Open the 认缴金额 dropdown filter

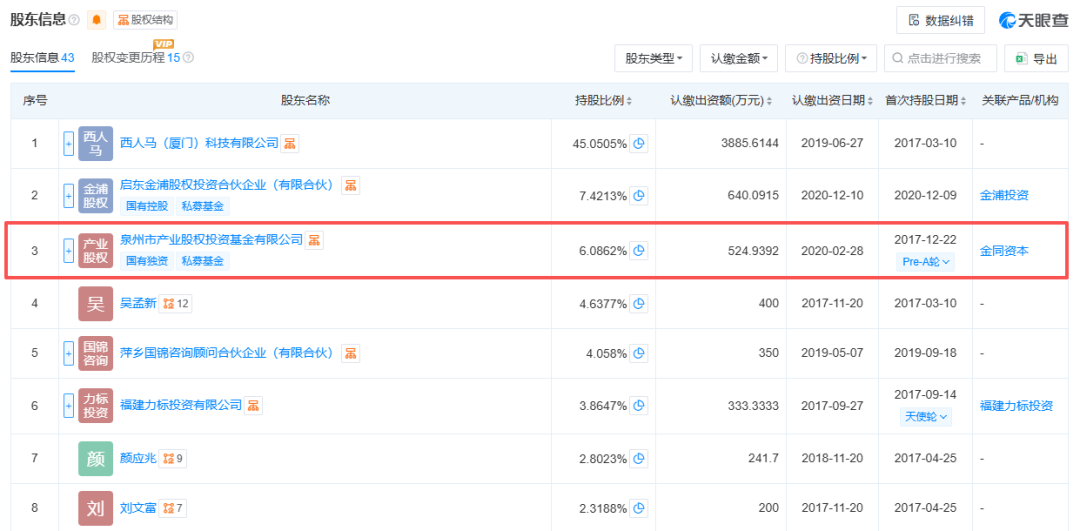coord(738,59)
